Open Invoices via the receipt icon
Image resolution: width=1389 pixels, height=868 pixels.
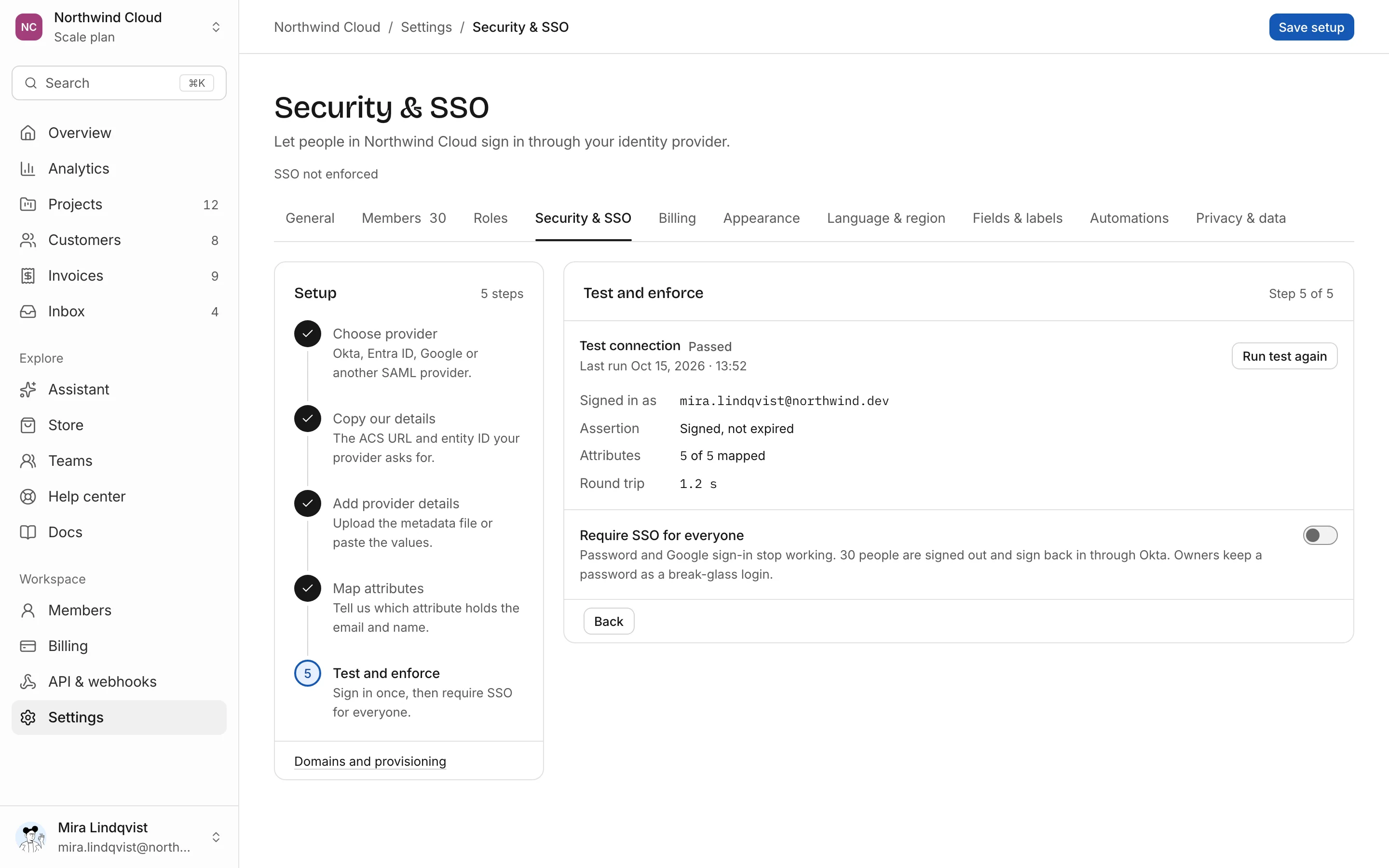(x=27, y=275)
